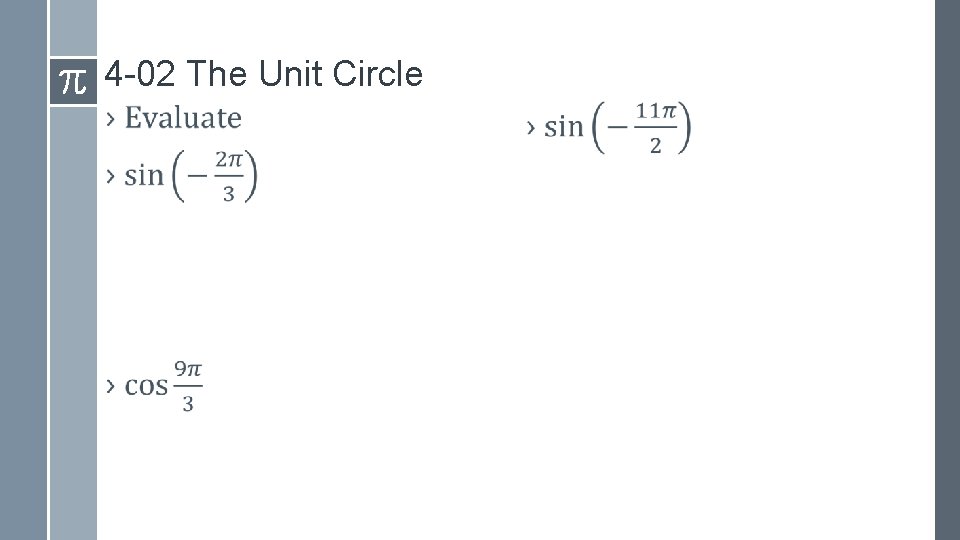
Task: Click the 2π/3 fraction
Action: [x=228, y=176]
